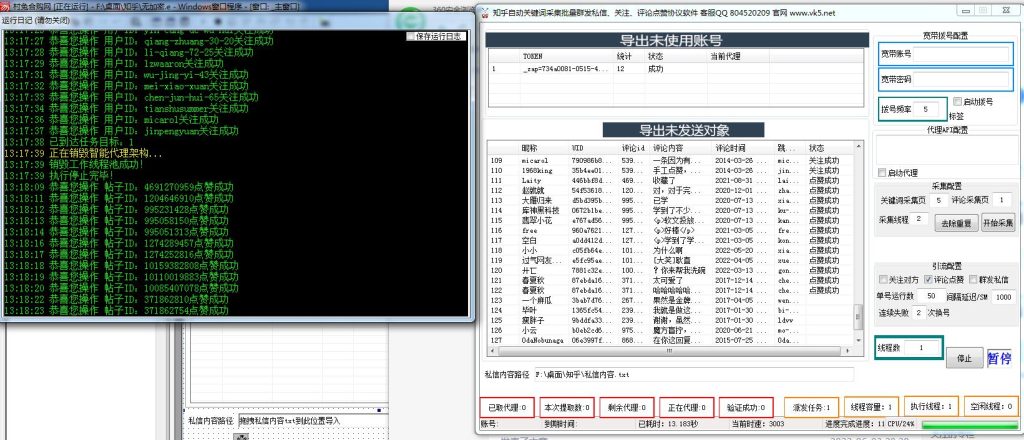The image size is (1024, 440).
Task: Click the 当前代理 column header
Action: tap(738, 56)
